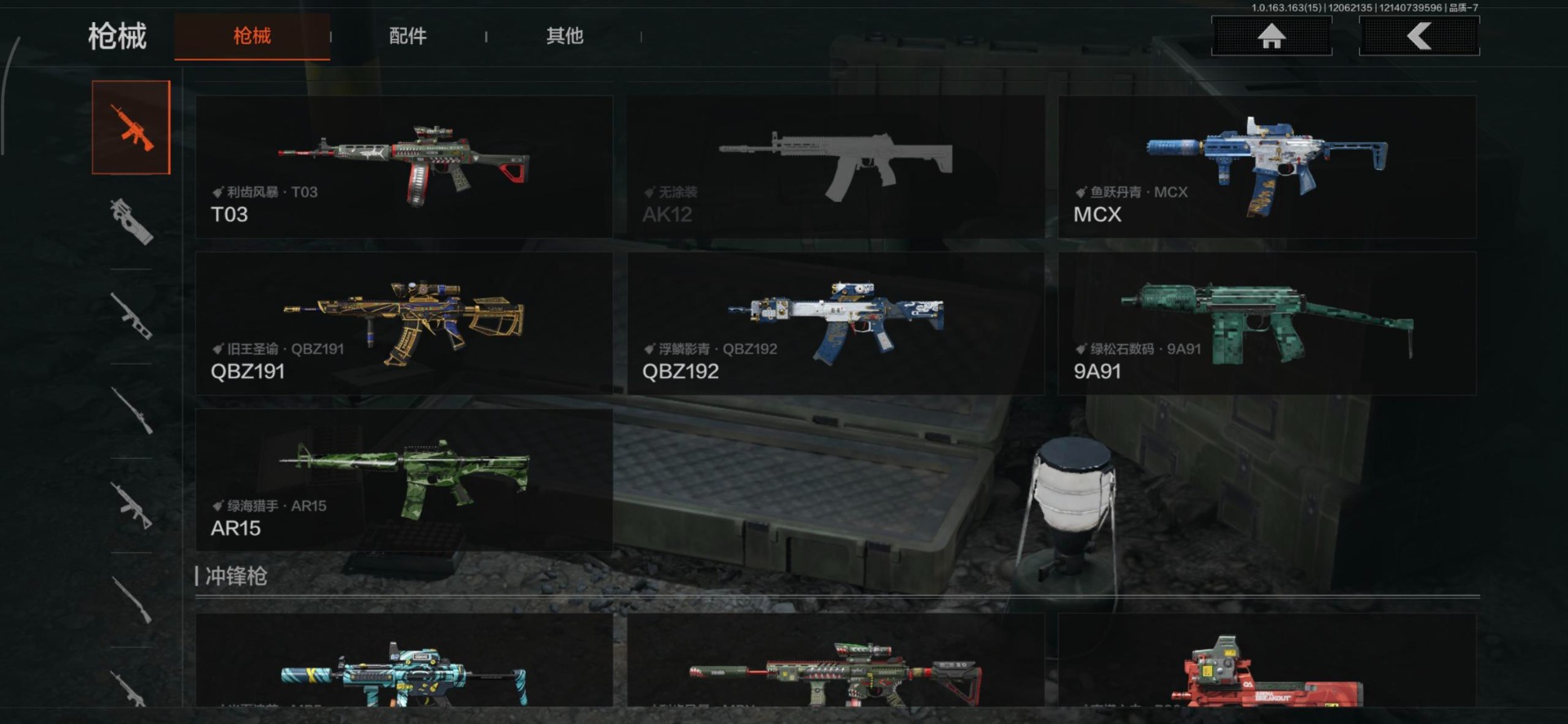This screenshot has width=1568, height=724.
Task: Select the QBZ192 weapon card
Action: (835, 324)
